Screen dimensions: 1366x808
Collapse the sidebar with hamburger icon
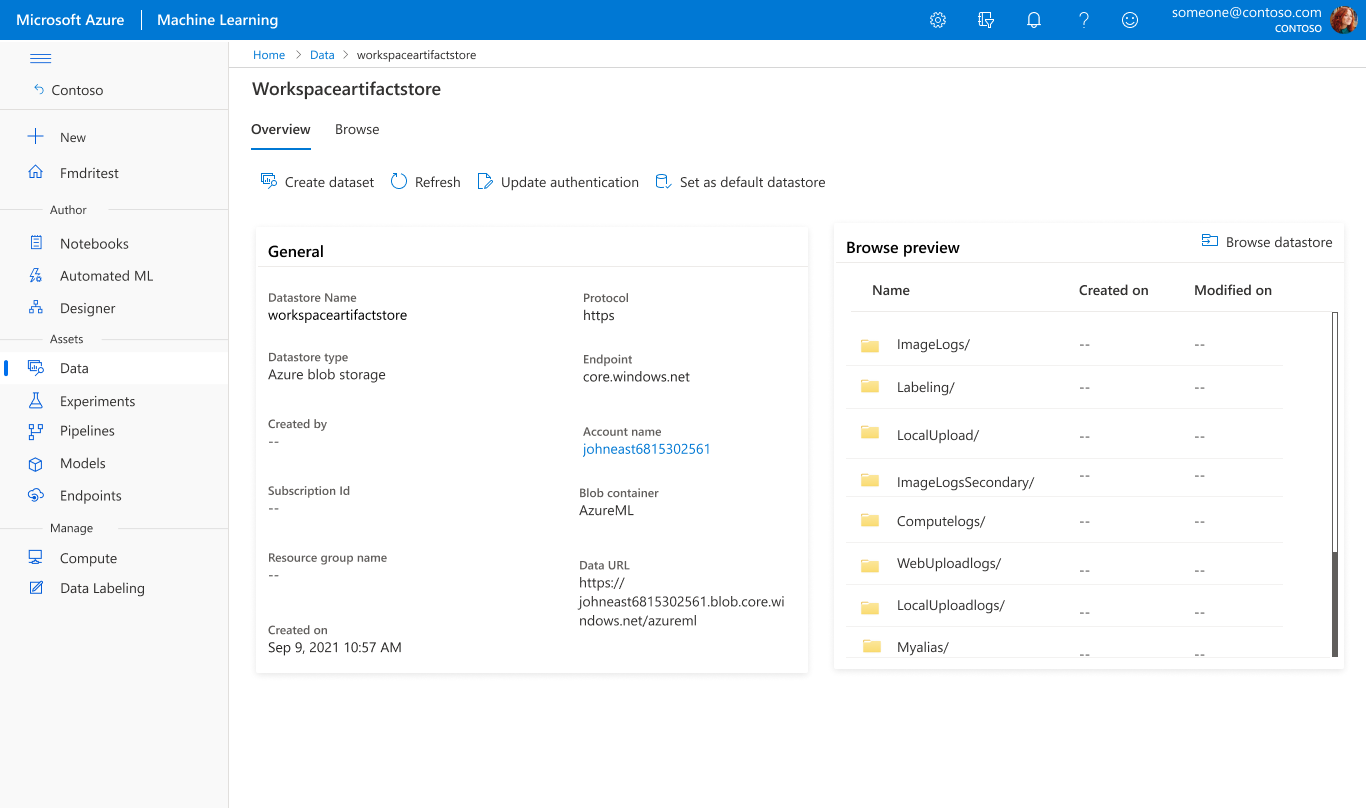click(41, 58)
